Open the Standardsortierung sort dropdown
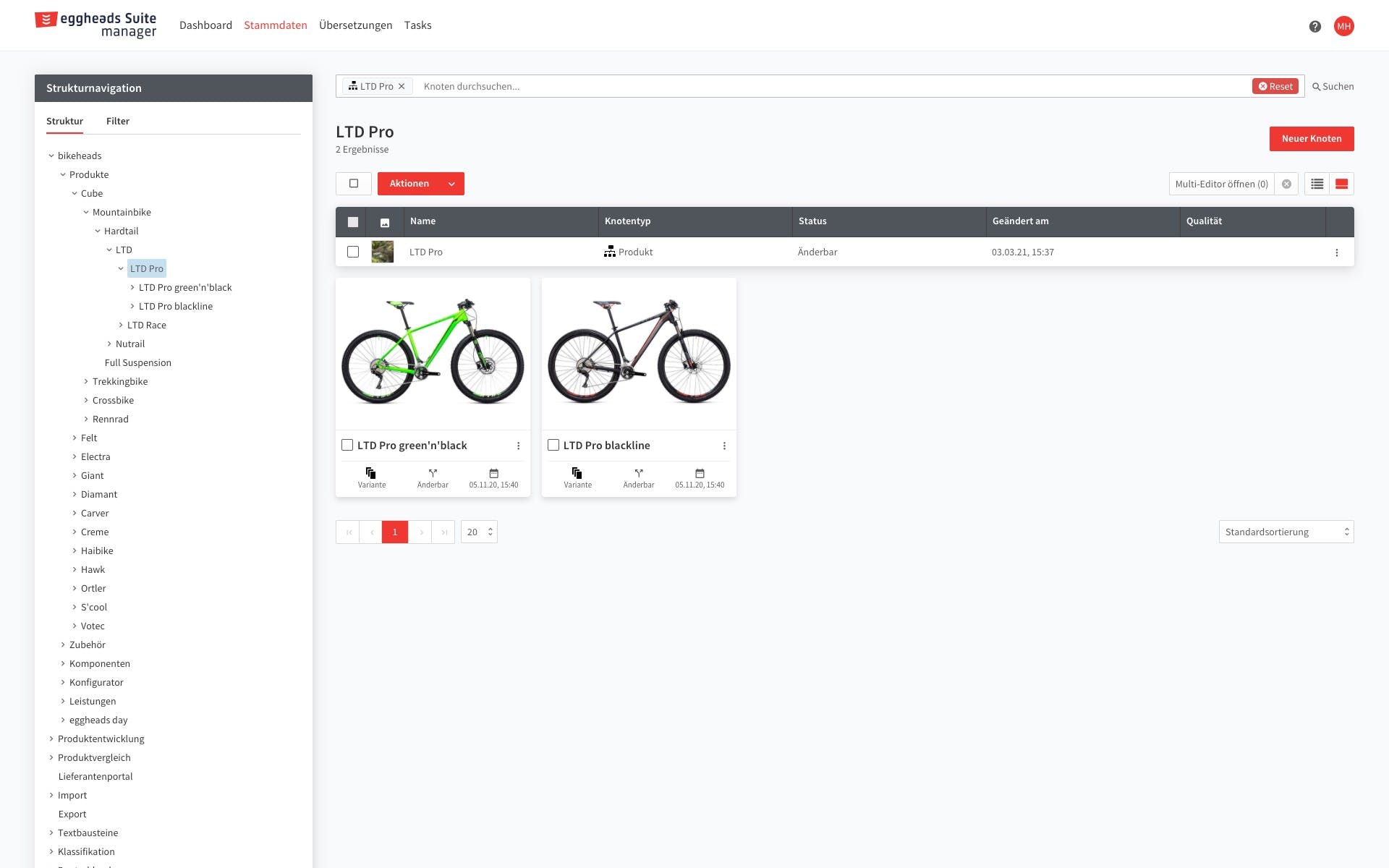1389x868 pixels. [1286, 532]
